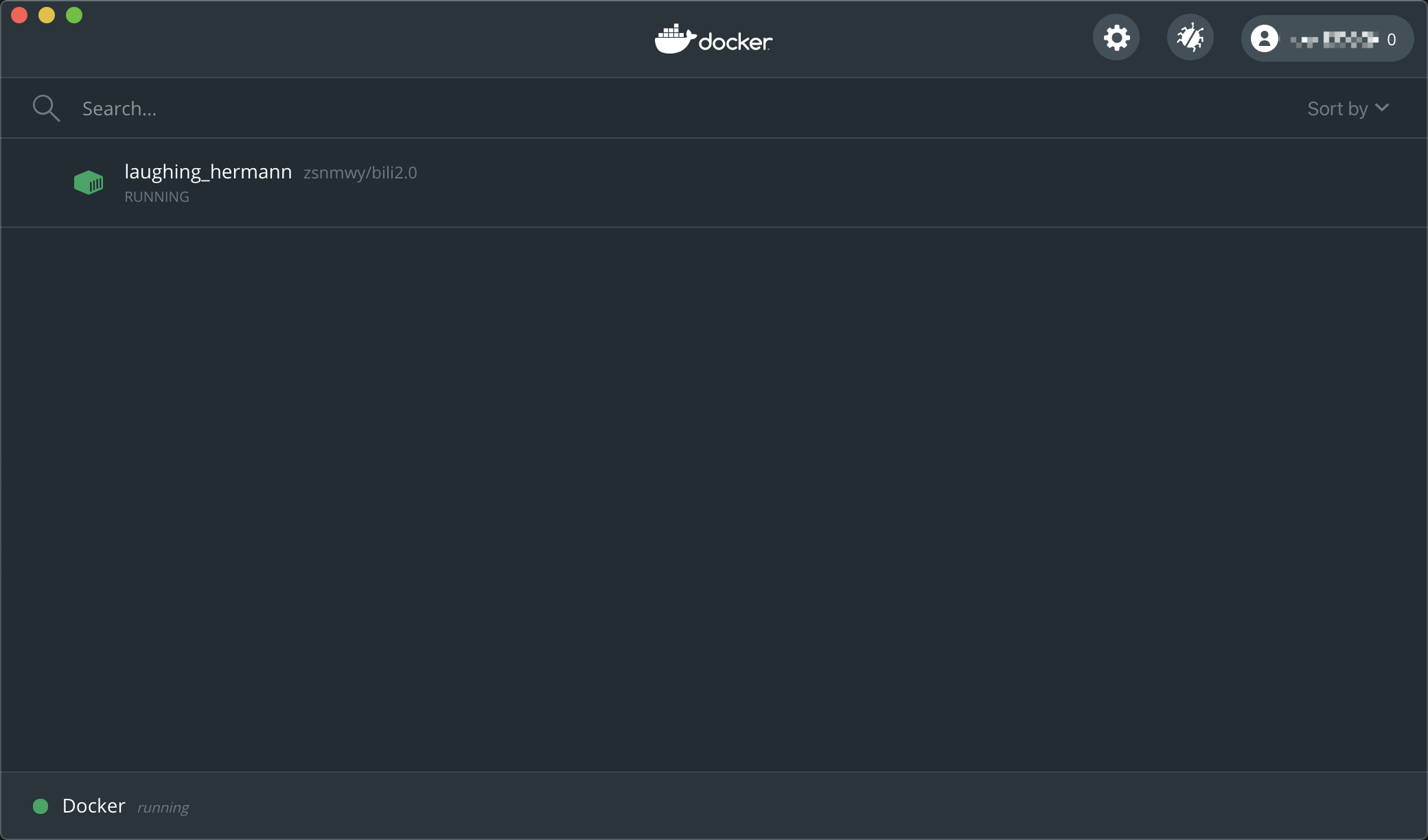Open the Docker settings gear icon
Screen dimensions: 1428x840
click(x=1115, y=38)
